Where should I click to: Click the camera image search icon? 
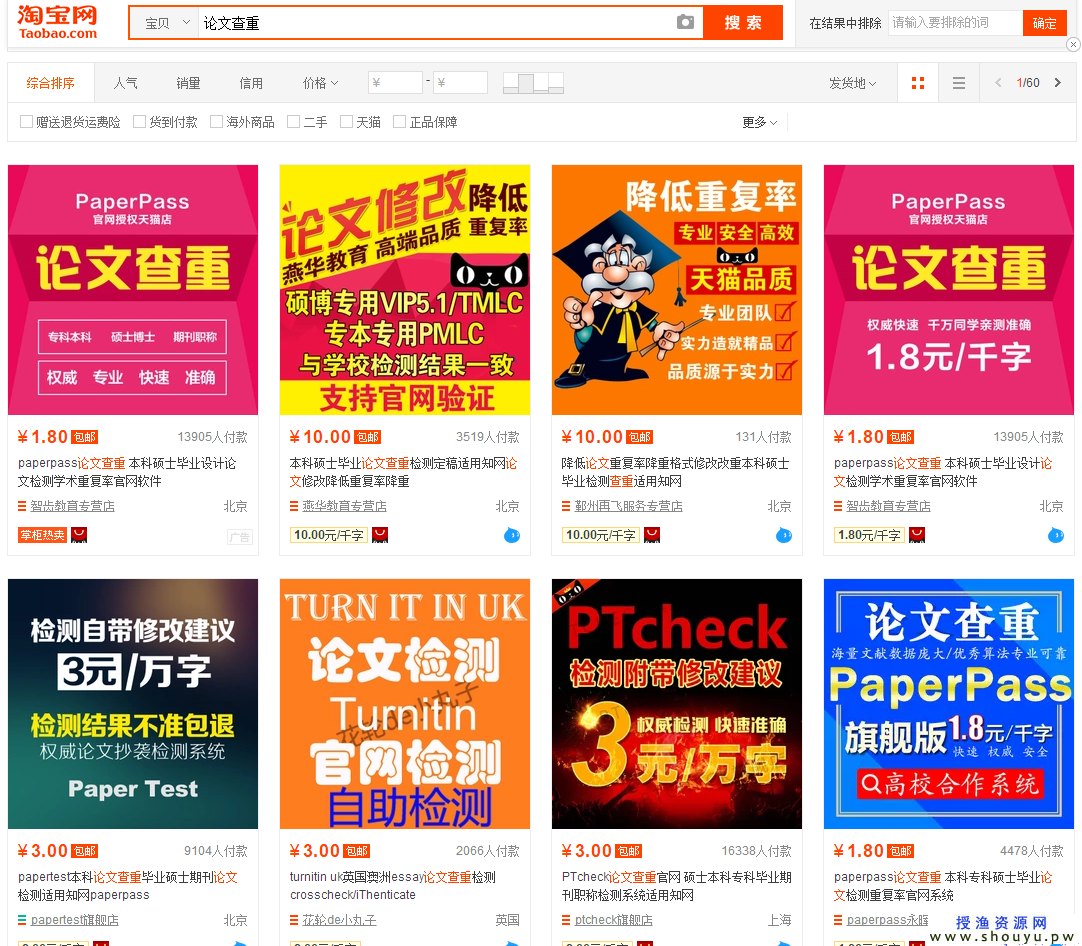pos(685,22)
